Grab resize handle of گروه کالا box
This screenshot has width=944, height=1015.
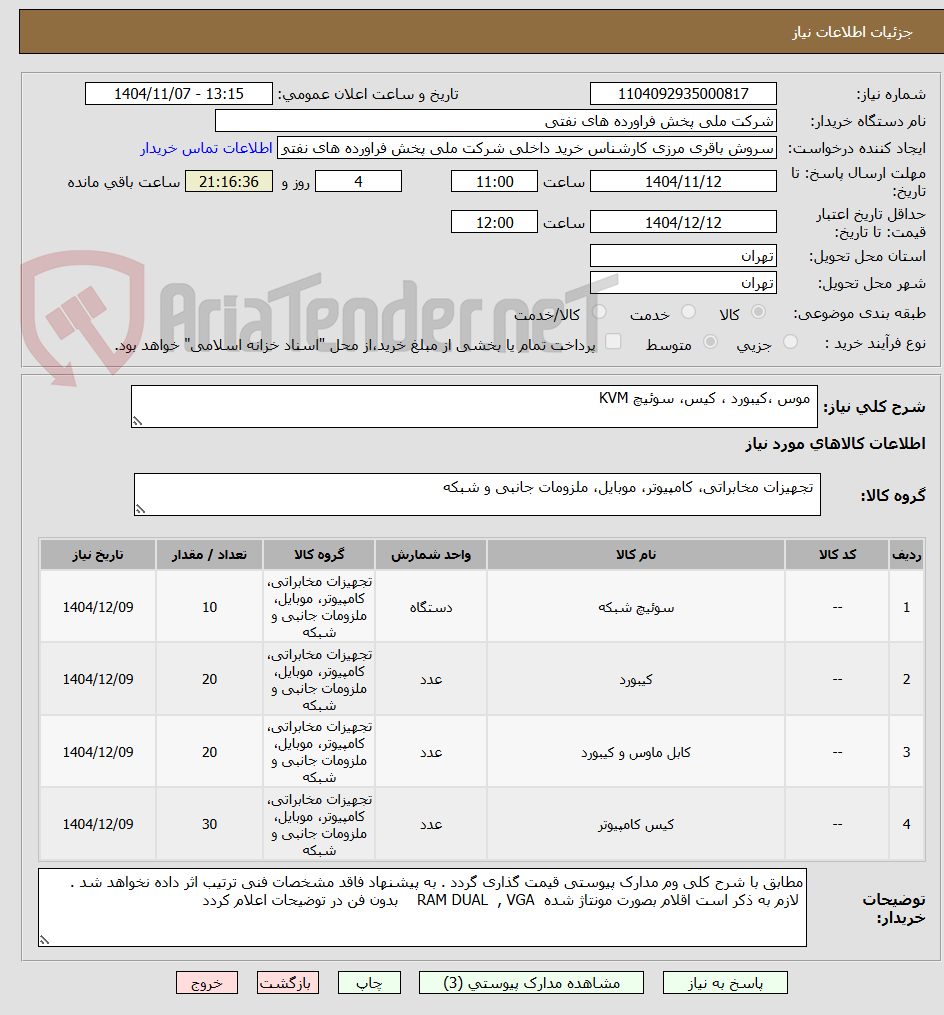(140, 509)
